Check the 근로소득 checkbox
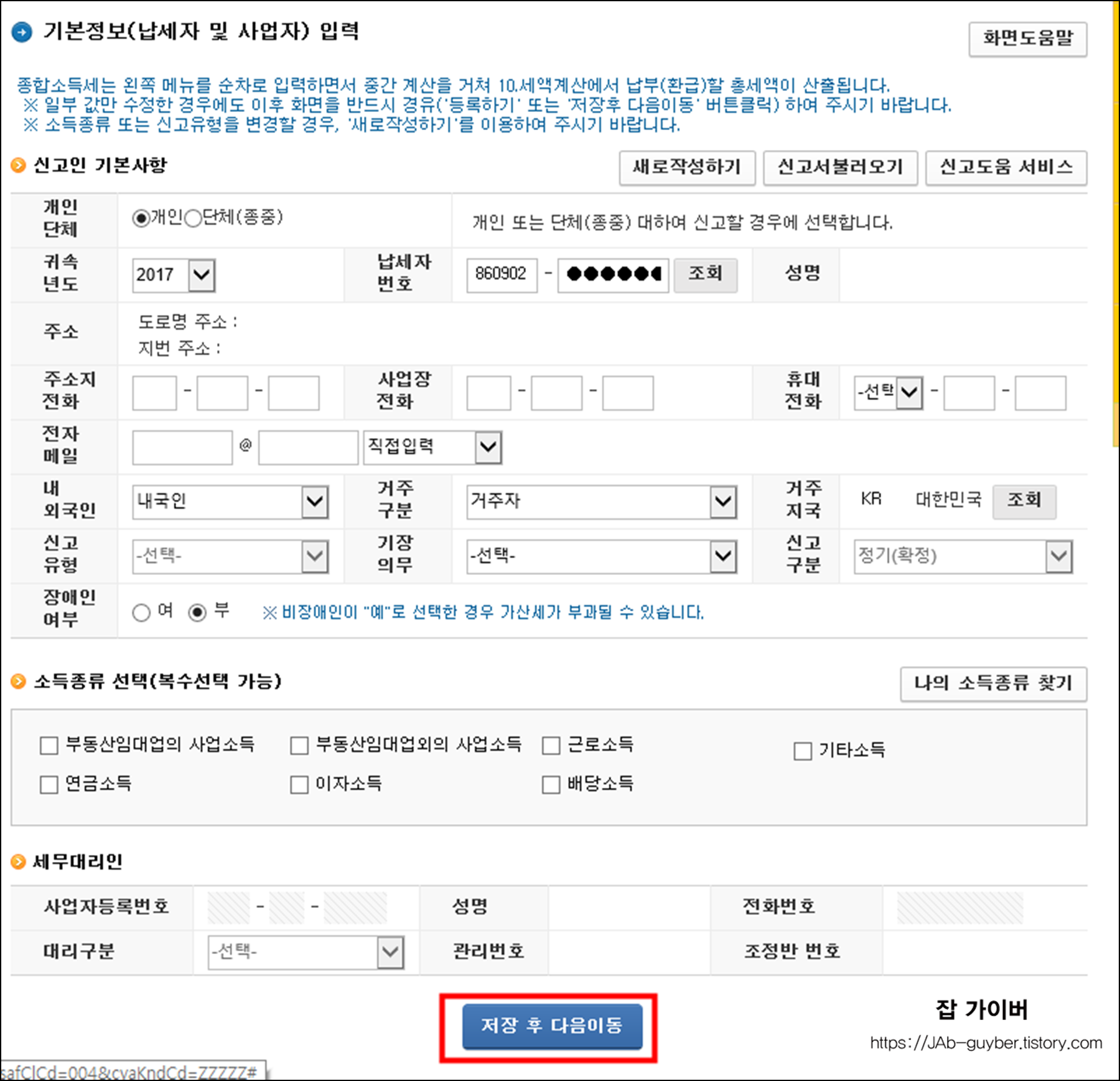Screen dimensions: 1120x1081 pos(551,745)
